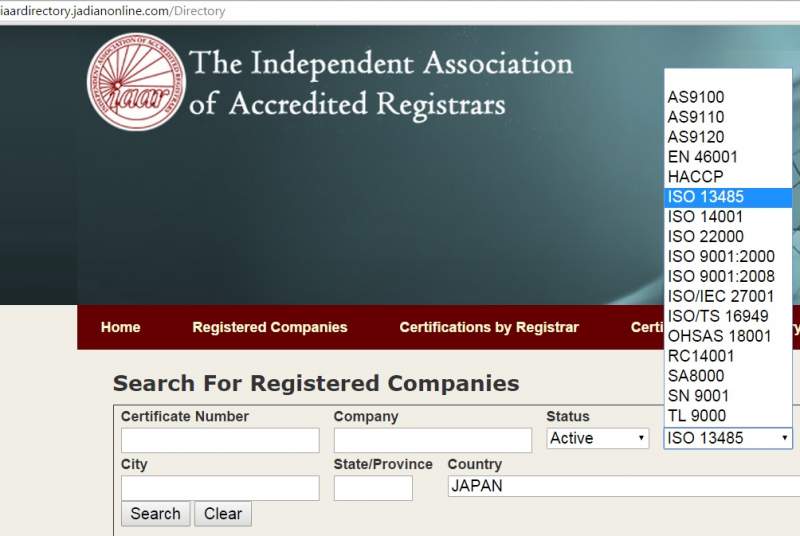Select ISO/IEC 27001 option
This screenshot has width=800, height=536.
click(x=728, y=296)
